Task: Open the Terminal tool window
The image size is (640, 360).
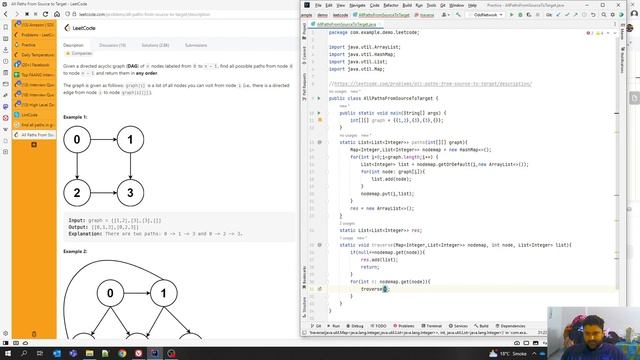Action: tap(431, 326)
